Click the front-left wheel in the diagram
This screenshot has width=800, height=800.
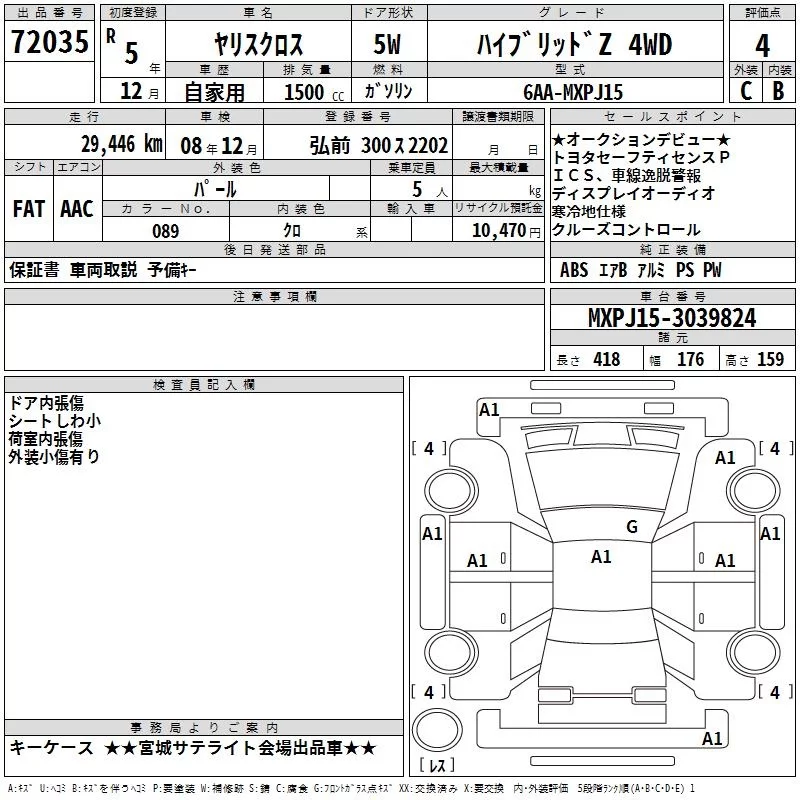pyautogui.click(x=451, y=491)
